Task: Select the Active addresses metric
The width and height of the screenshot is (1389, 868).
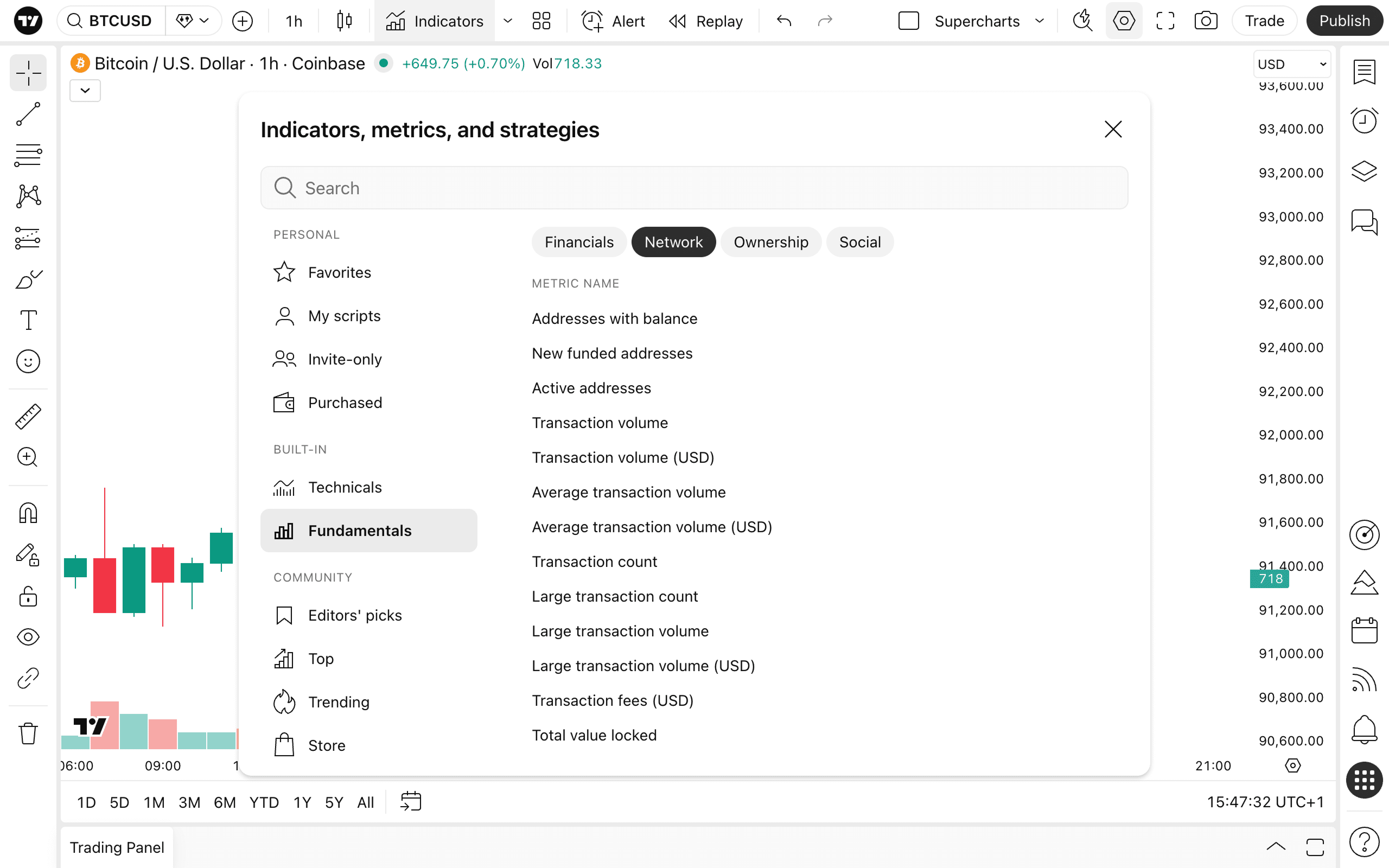Action: [591, 388]
